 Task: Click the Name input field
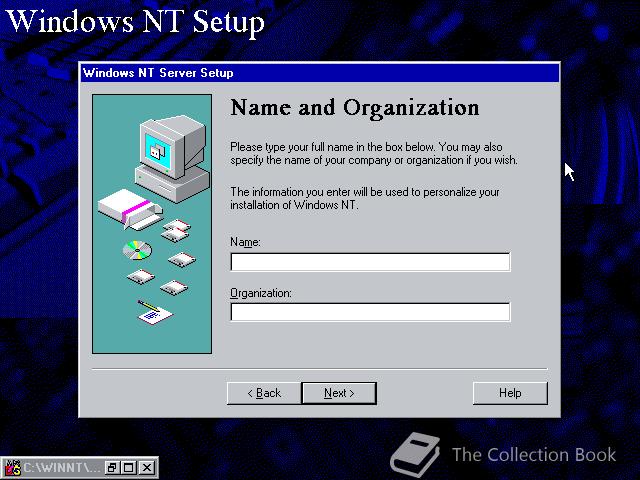(x=370, y=262)
